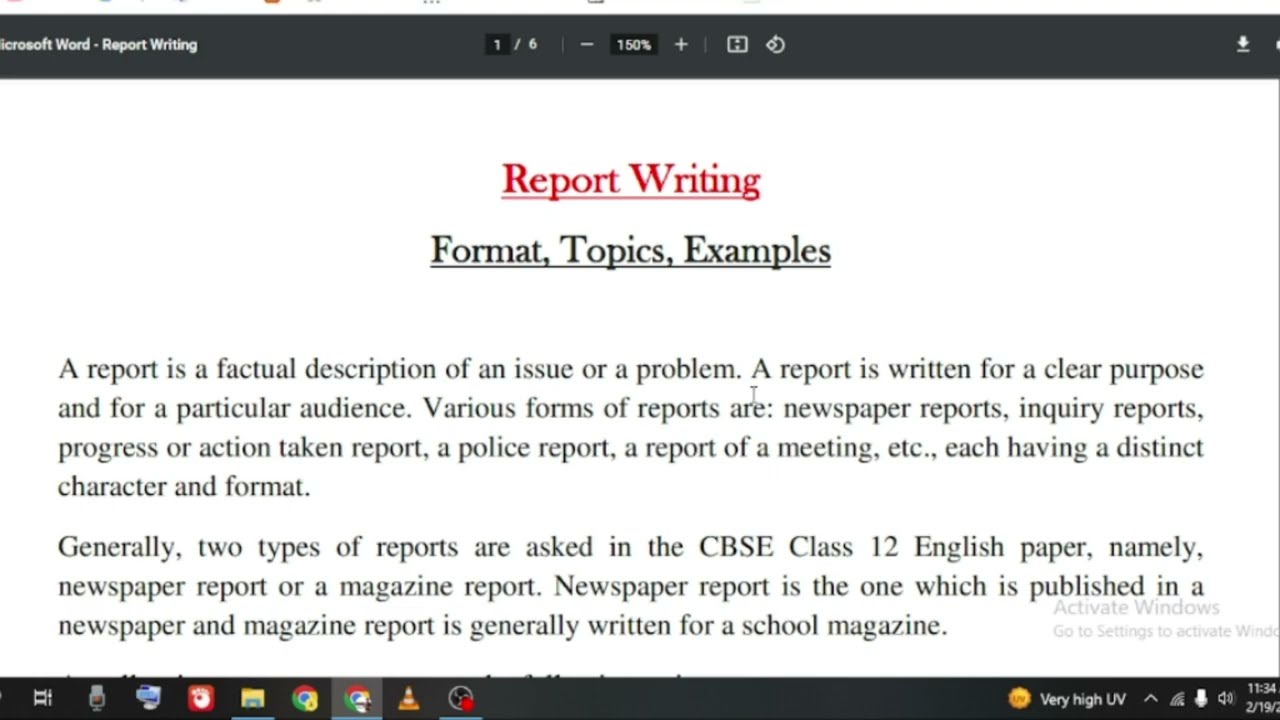This screenshot has height=720, width=1280.
Task: Zoom out with the minus button
Action: click(587, 44)
